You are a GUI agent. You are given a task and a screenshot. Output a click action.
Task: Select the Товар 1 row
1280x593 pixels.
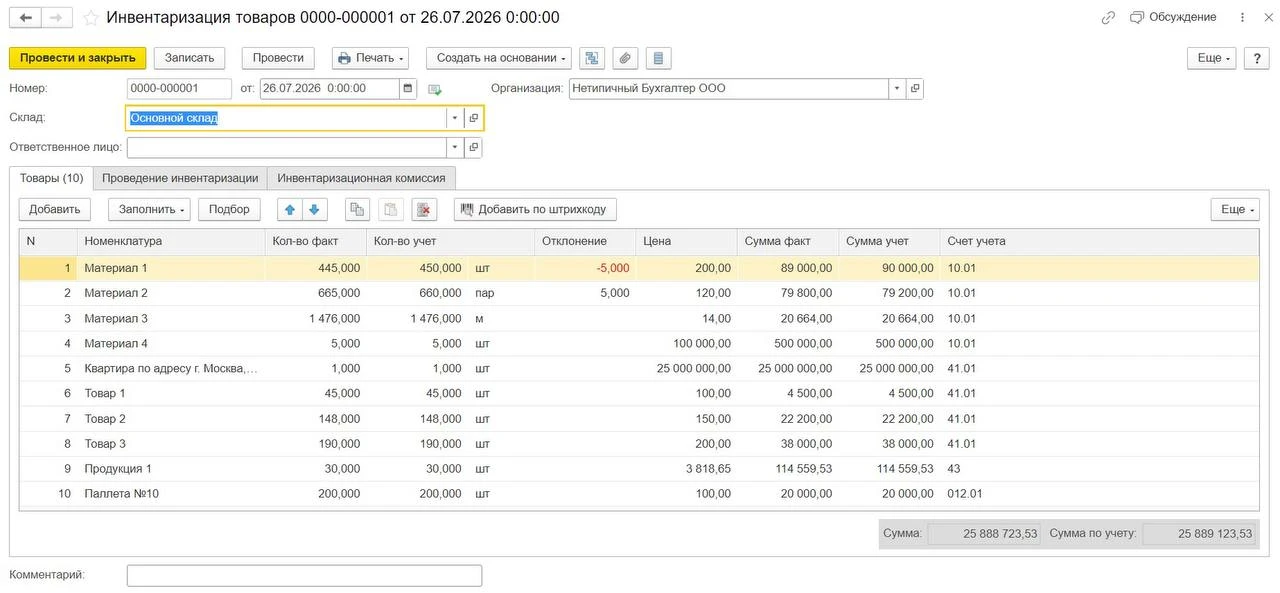pos(639,393)
